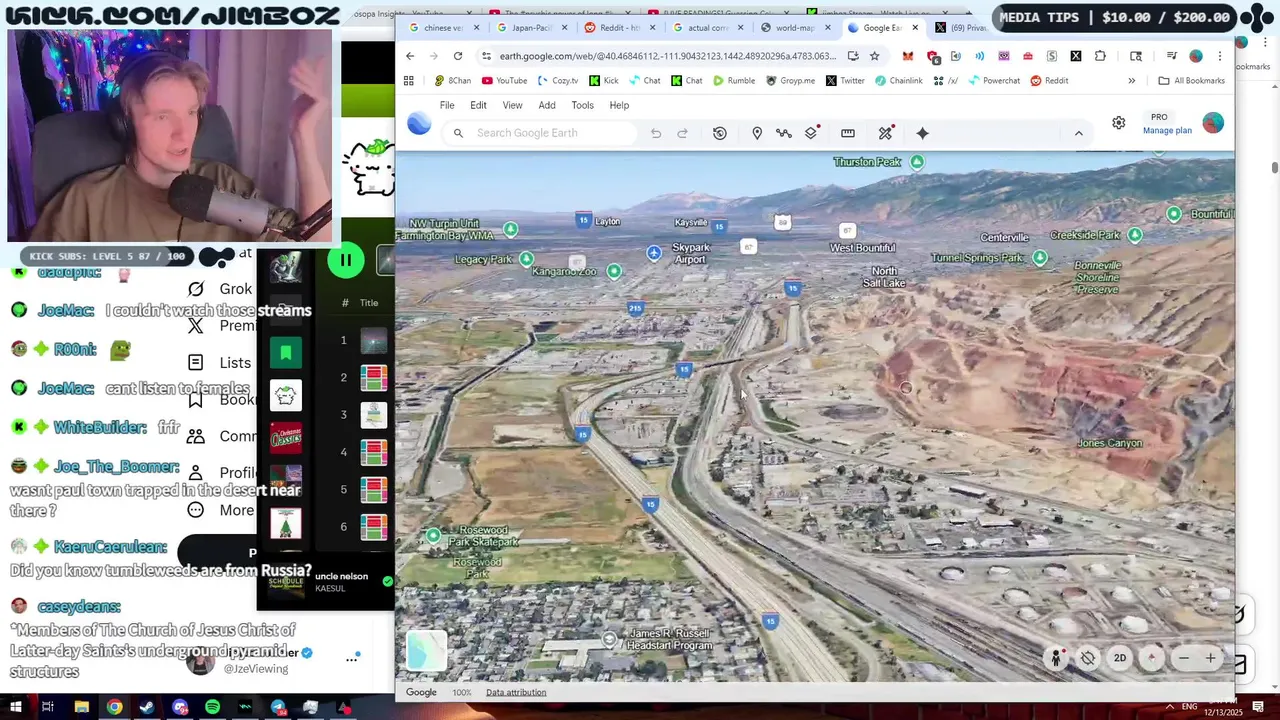The width and height of the screenshot is (1280, 720).
Task: Switch to the world-map browser tab
Action: coord(795,28)
